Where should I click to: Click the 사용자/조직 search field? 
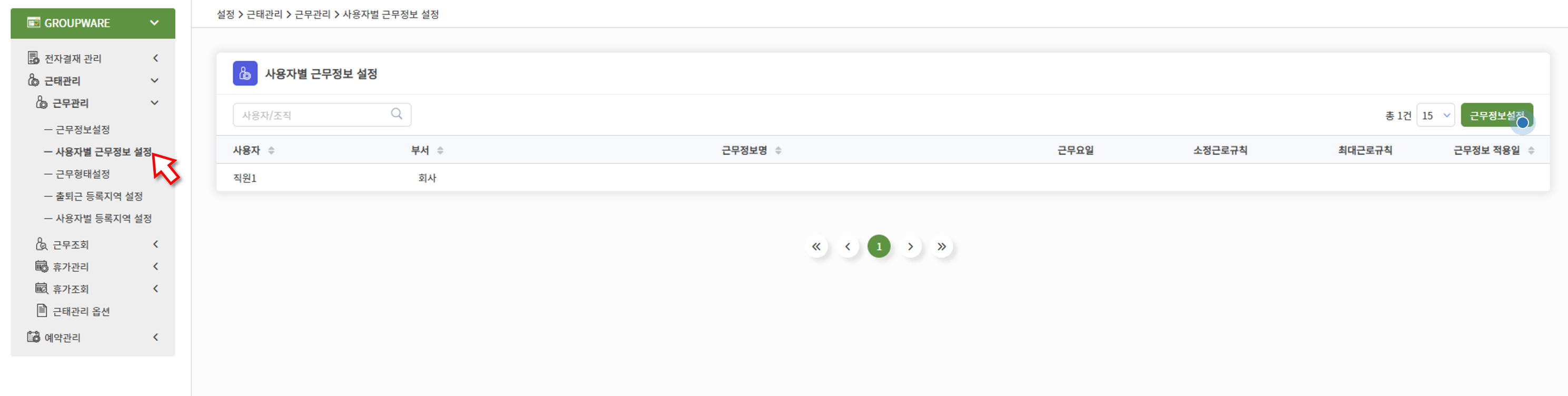[x=321, y=115]
